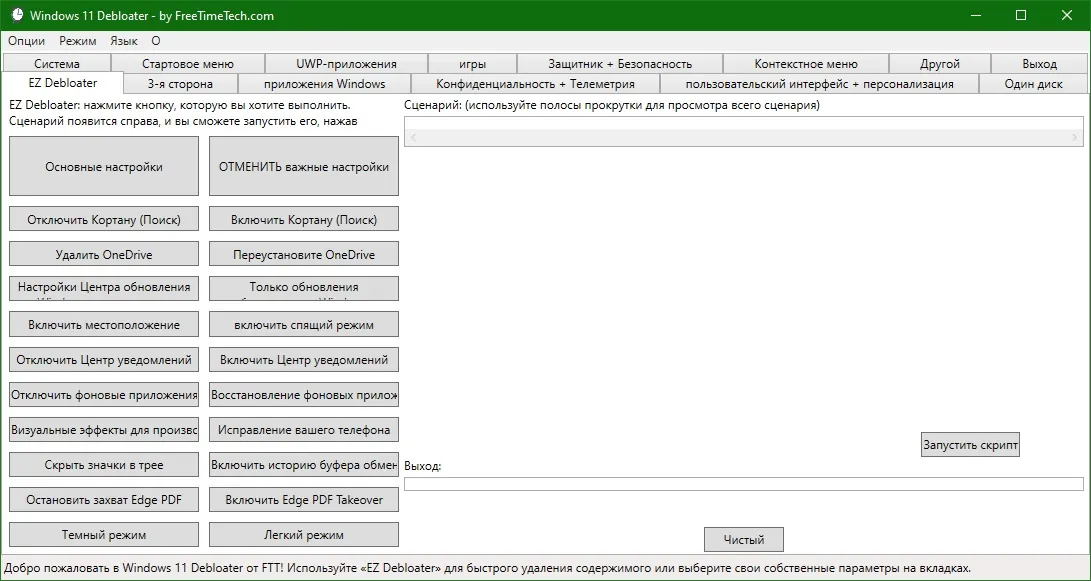Close the Debloater window

(1067, 15)
